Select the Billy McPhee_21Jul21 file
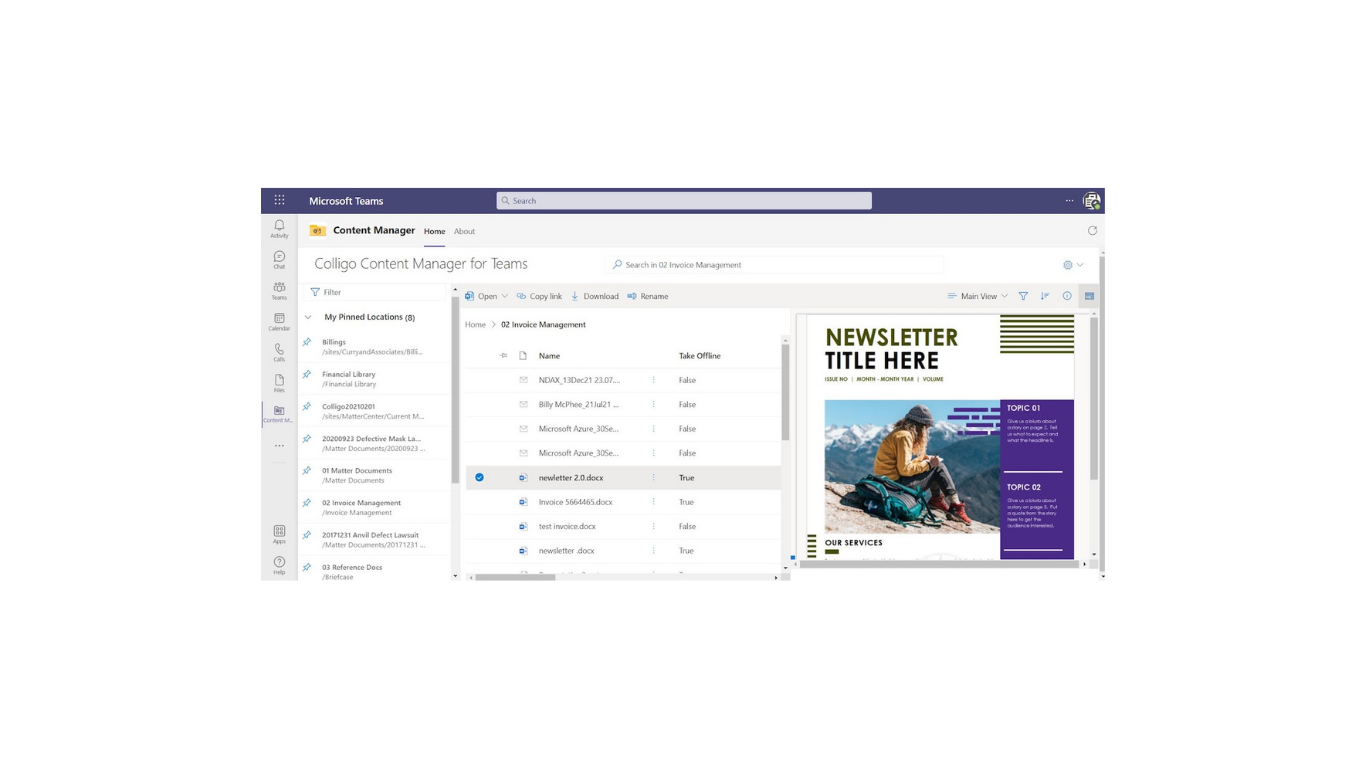1366x768 pixels. click(579, 405)
